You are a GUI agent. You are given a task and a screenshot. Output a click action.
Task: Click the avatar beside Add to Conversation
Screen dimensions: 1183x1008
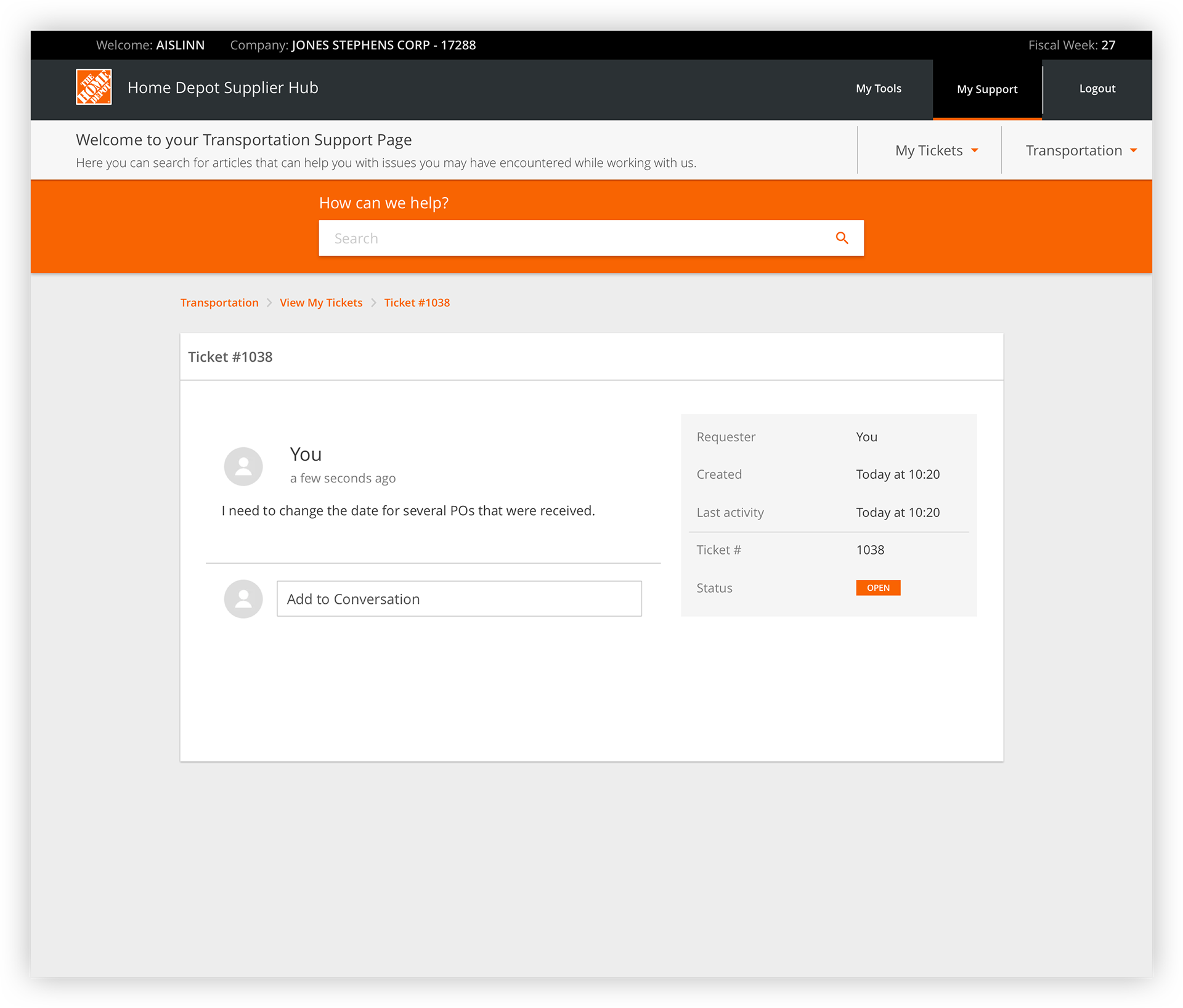click(243, 599)
